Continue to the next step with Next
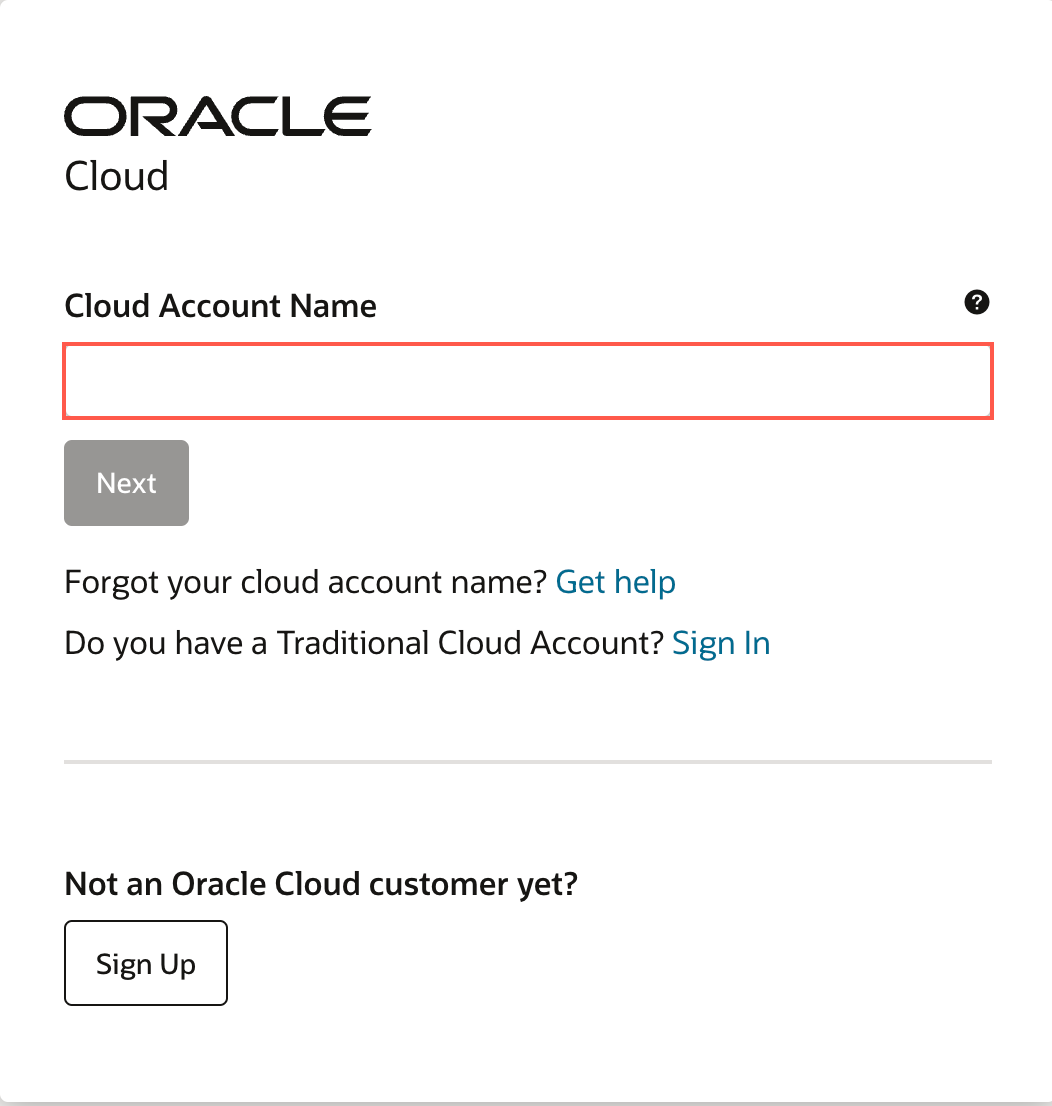Viewport: 1052px width, 1106px height. click(x=126, y=483)
